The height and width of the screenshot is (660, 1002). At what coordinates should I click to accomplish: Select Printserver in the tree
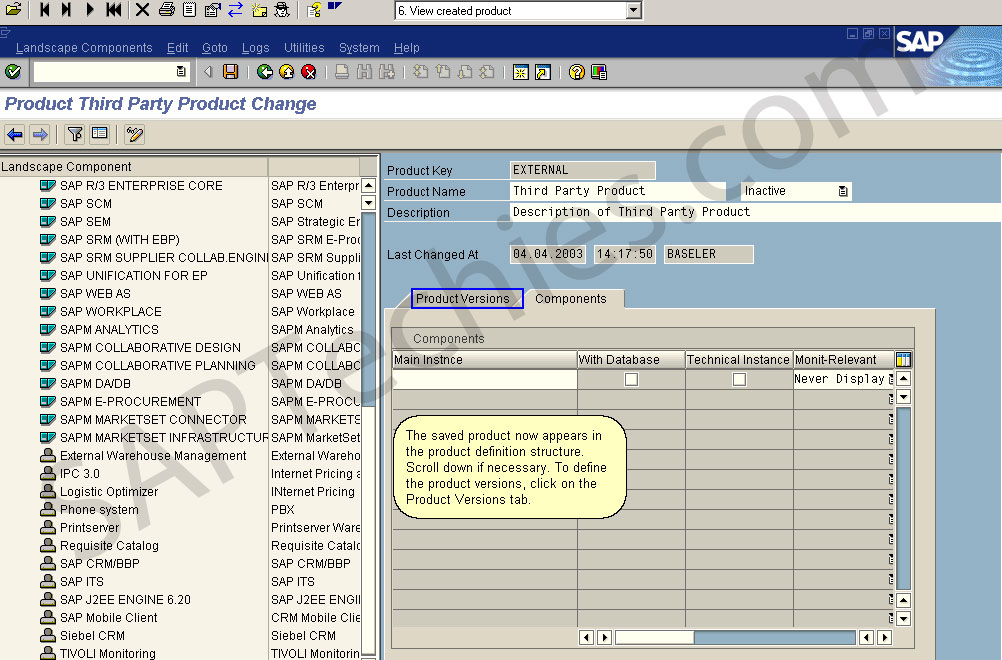click(x=89, y=528)
